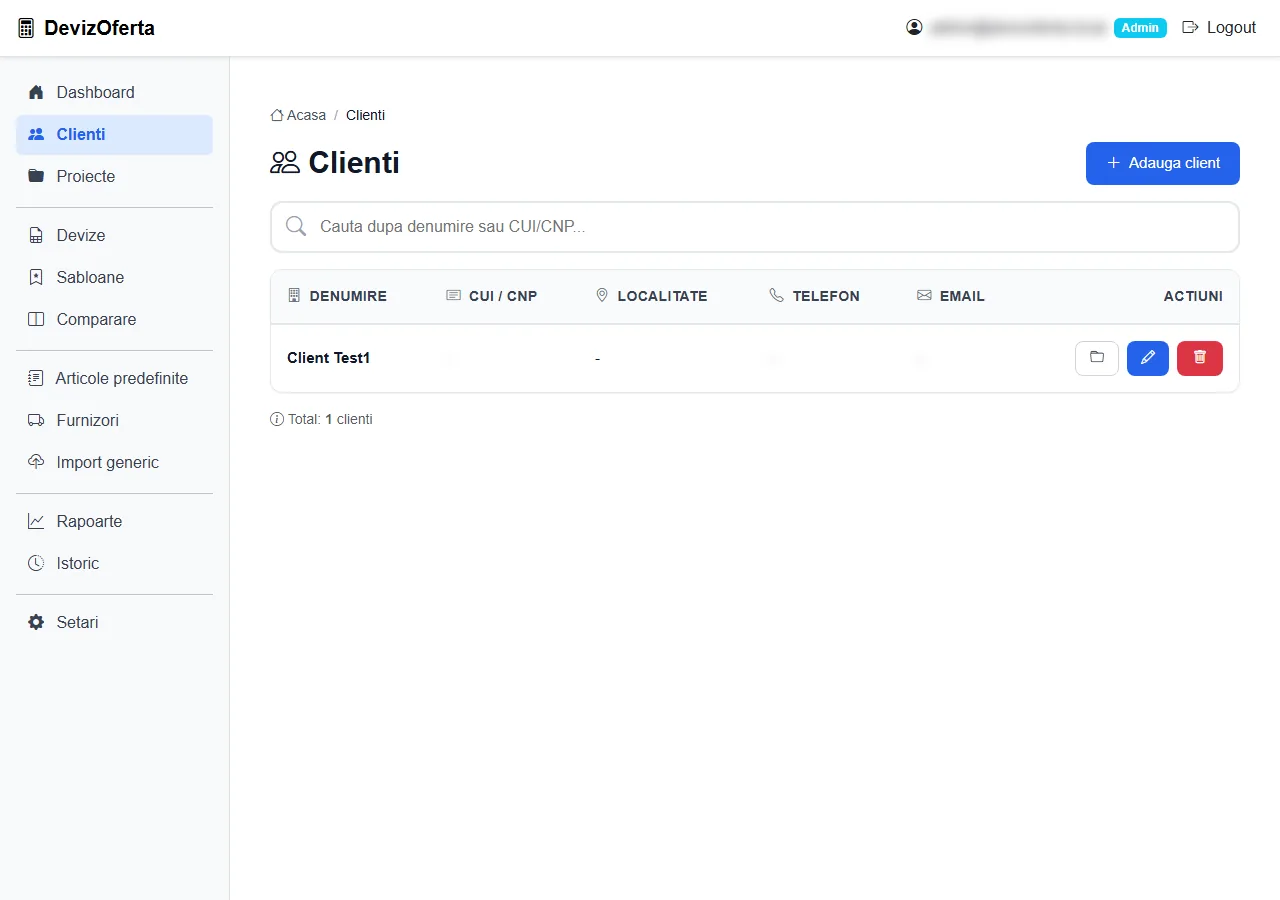The height and width of the screenshot is (900, 1280).
Task: Click the Furnizori truck icon
Action: pyautogui.click(x=36, y=420)
